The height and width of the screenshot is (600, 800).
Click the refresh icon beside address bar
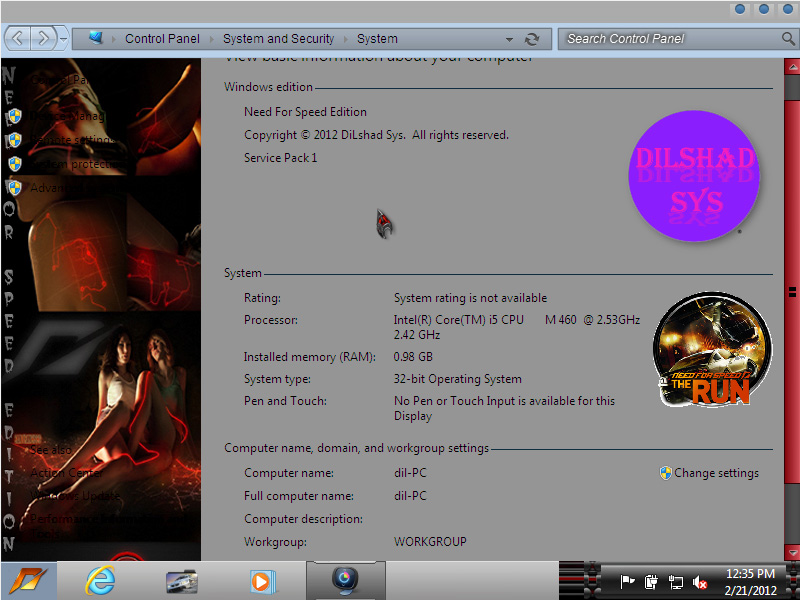point(532,39)
